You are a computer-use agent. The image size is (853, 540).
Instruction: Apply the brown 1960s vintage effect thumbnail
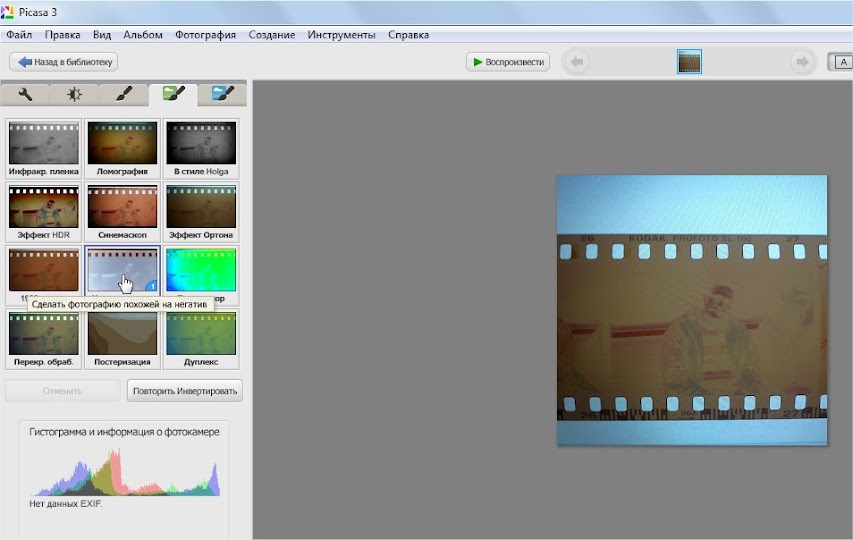pos(44,270)
